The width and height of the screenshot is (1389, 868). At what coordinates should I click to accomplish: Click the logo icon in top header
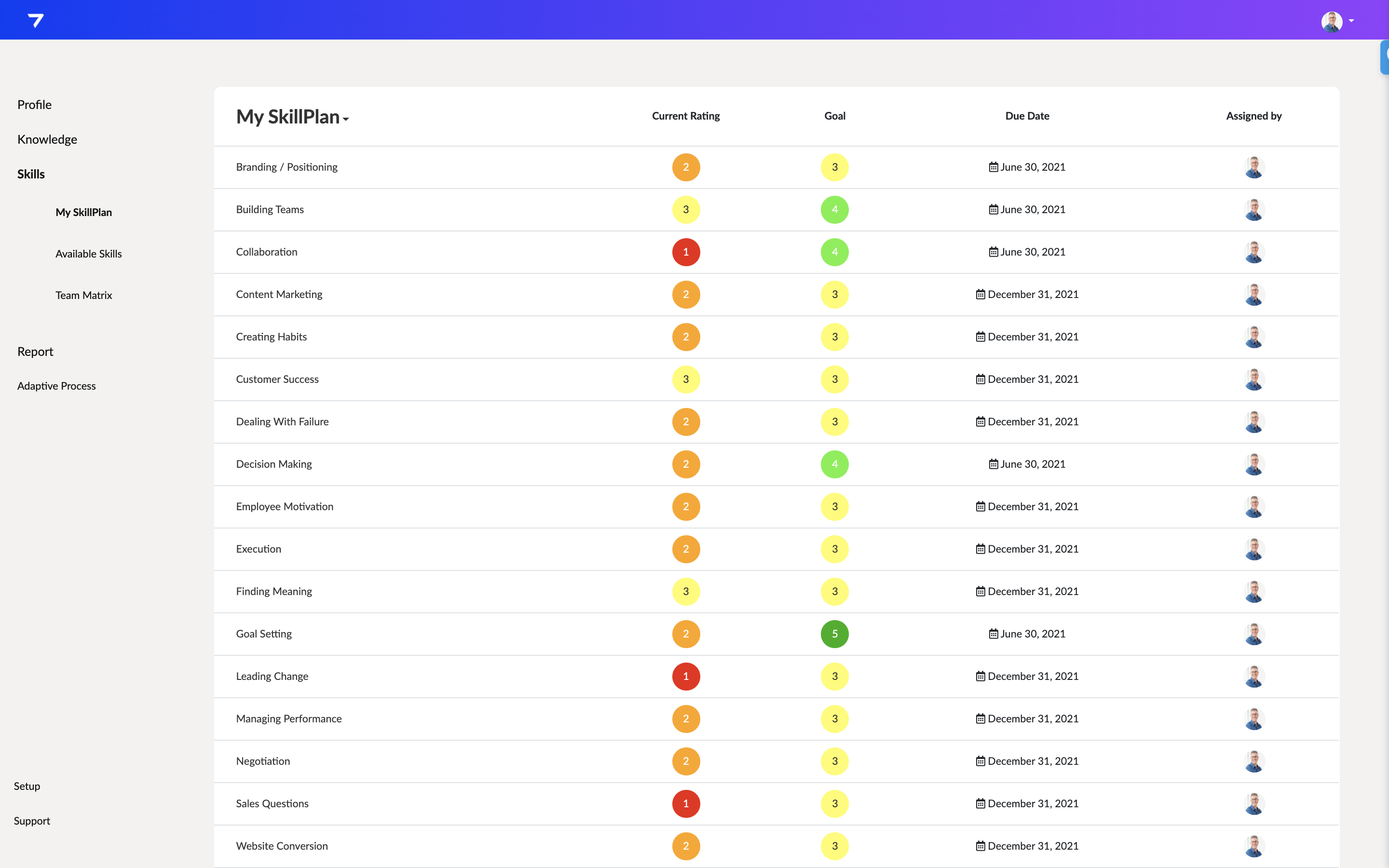coord(36,21)
